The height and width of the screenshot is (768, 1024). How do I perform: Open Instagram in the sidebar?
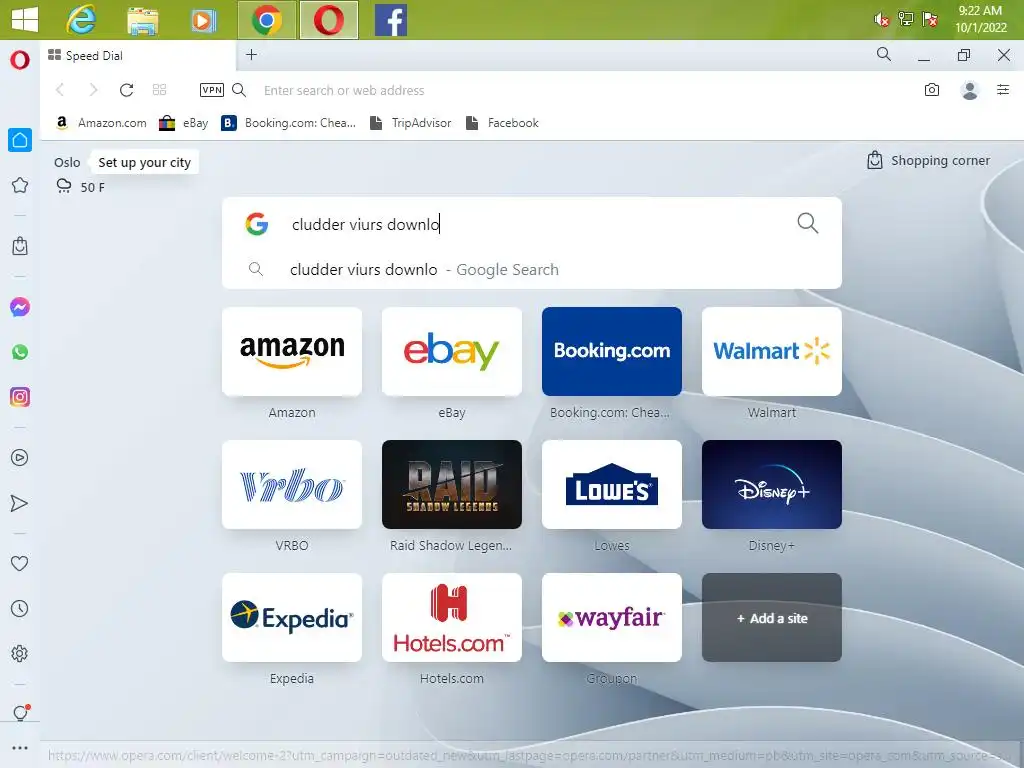pyautogui.click(x=20, y=397)
